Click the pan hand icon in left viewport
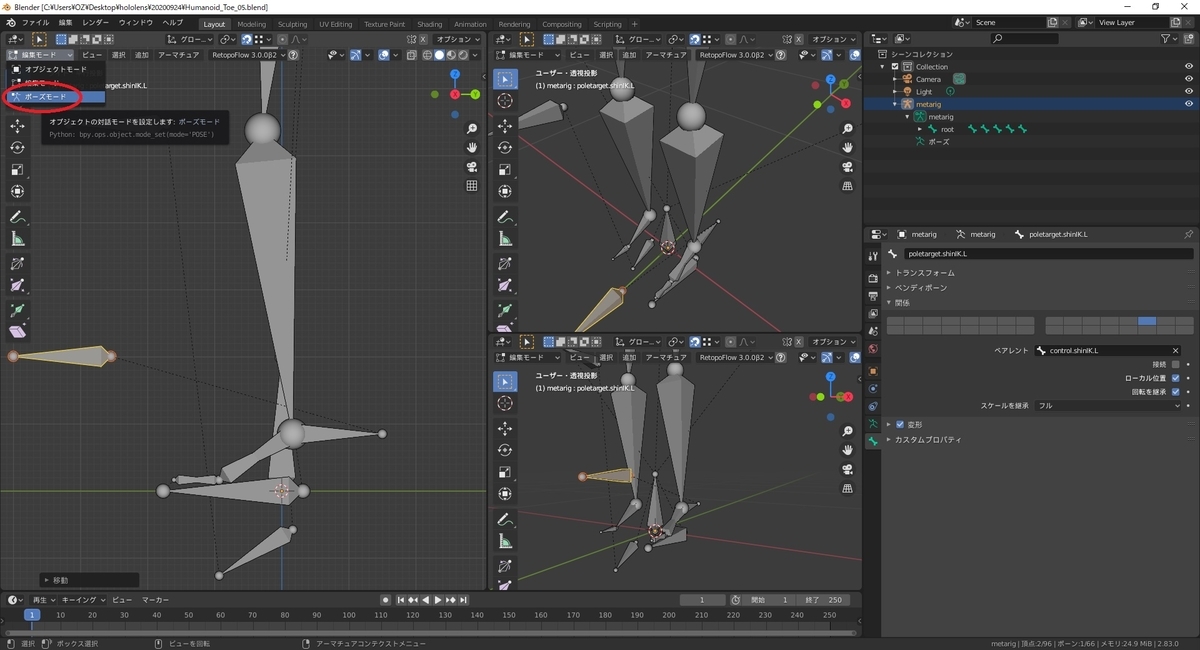This screenshot has height=650, width=1200. click(472, 148)
